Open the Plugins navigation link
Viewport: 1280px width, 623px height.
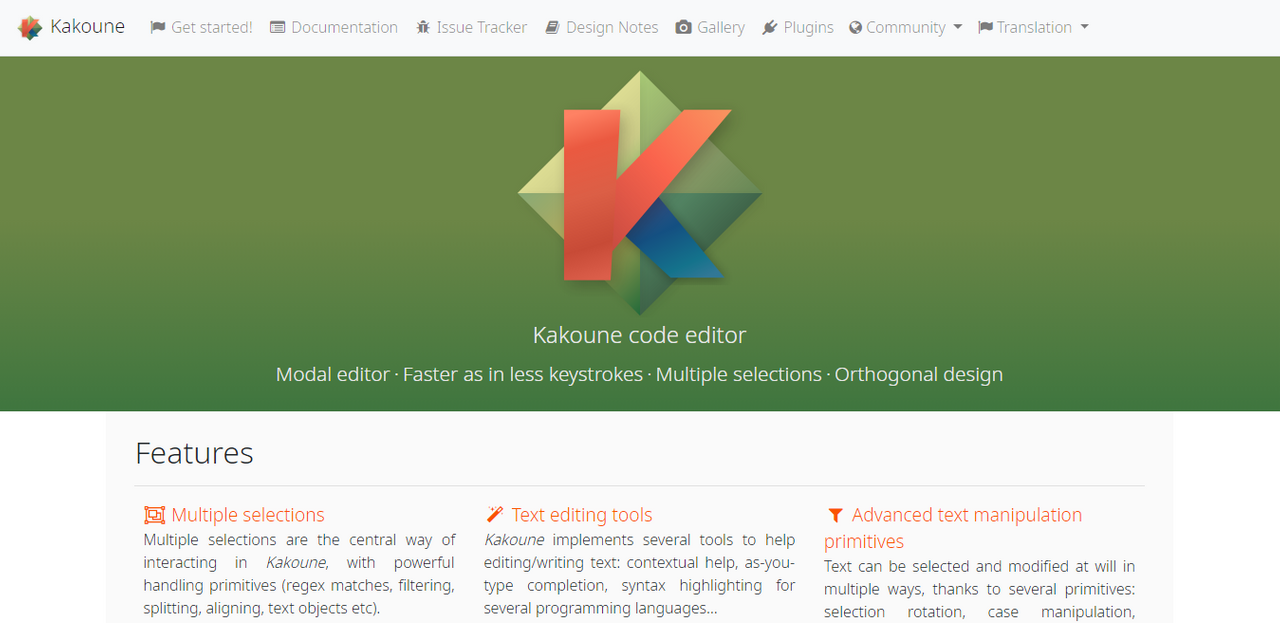click(798, 28)
